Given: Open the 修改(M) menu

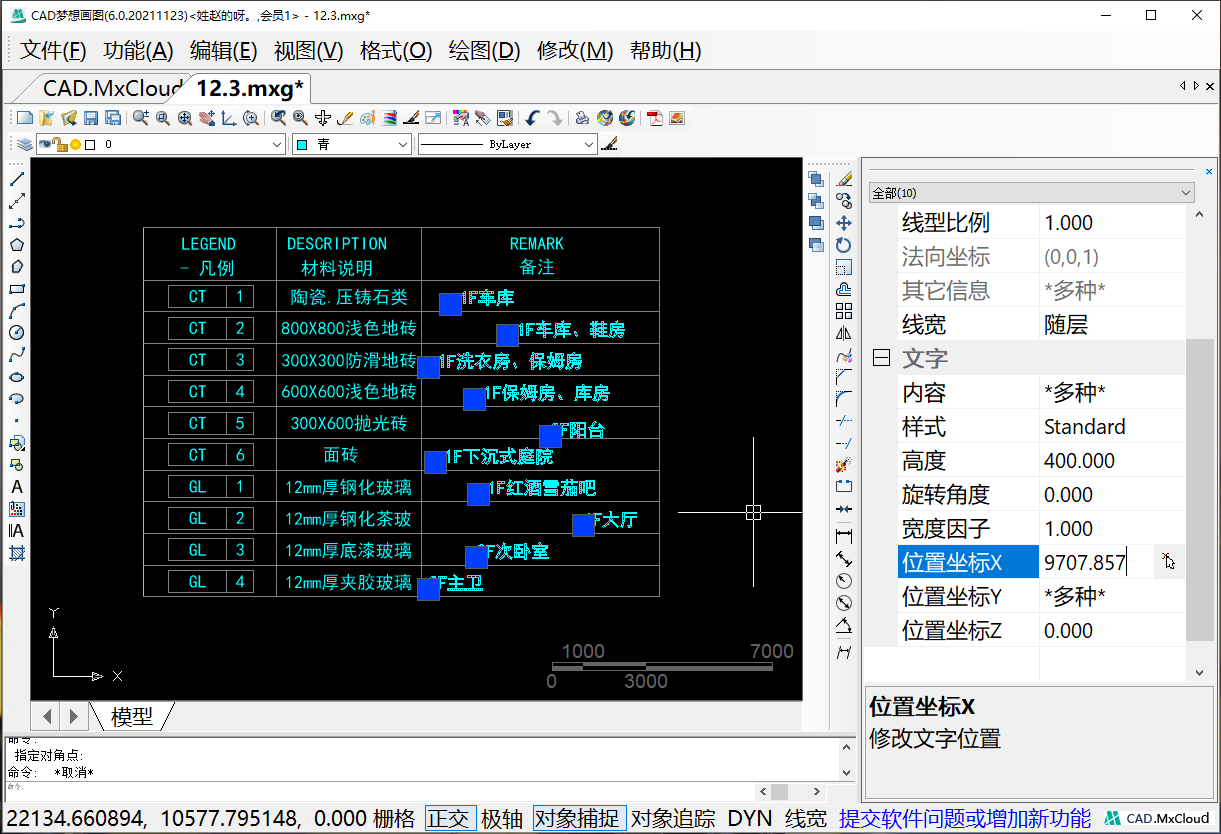Looking at the screenshot, I should pos(575,51).
